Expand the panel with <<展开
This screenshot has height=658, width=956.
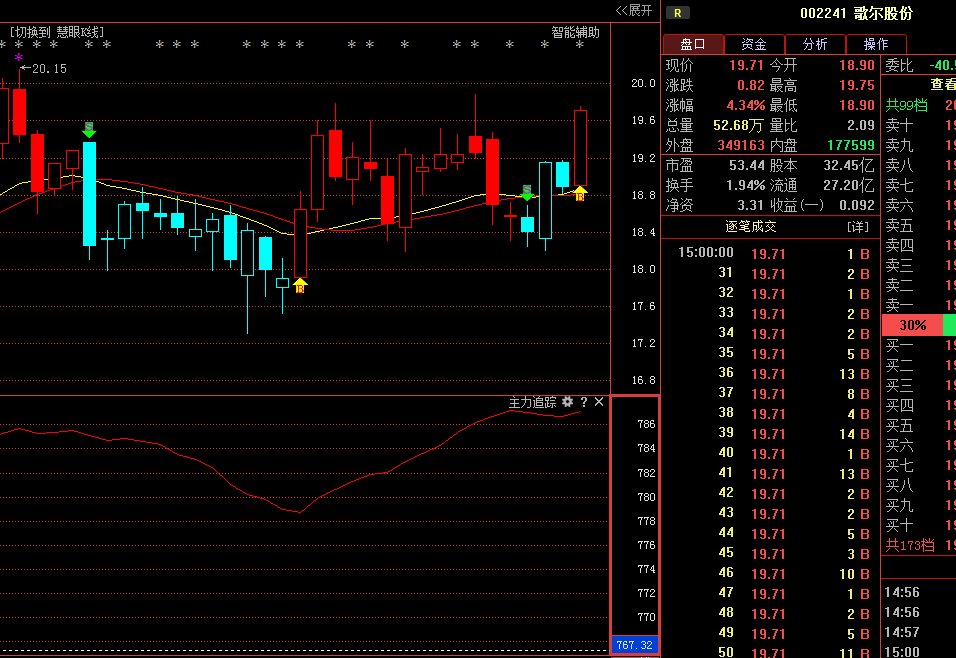pyautogui.click(x=634, y=10)
